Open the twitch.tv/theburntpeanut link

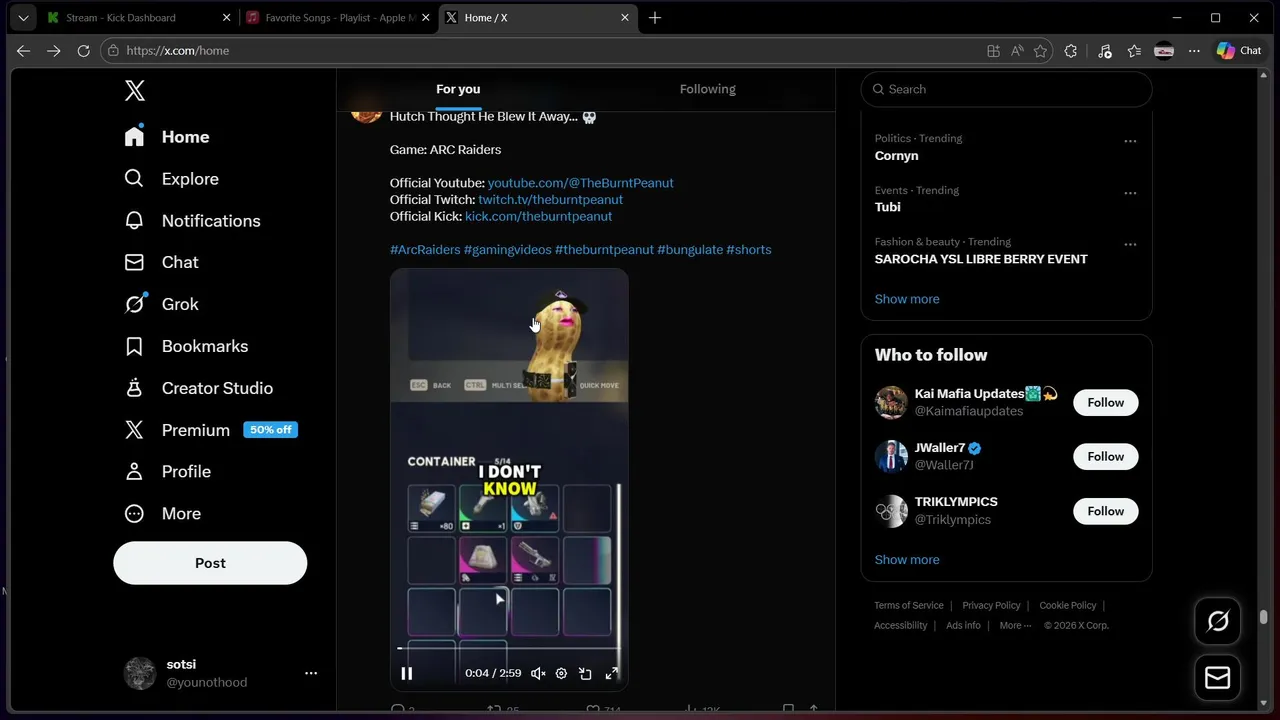click(550, 200)
